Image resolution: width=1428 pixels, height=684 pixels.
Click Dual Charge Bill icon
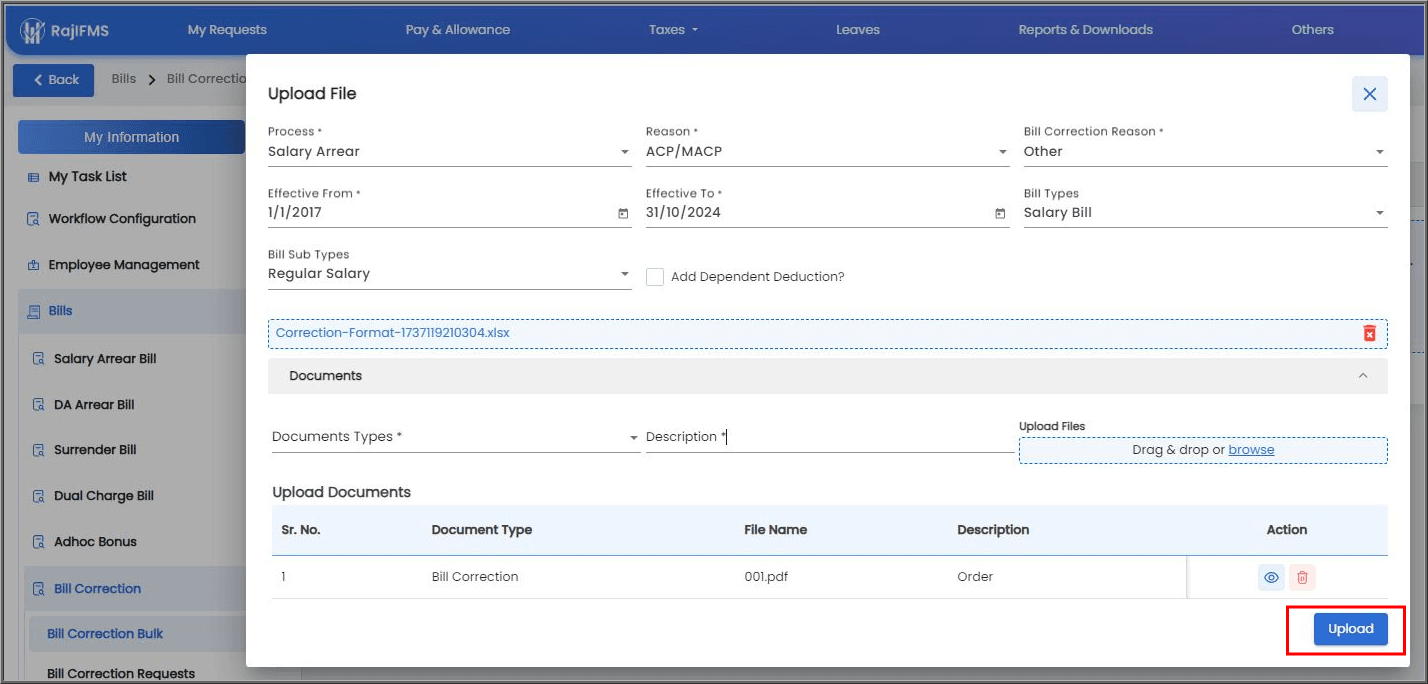tap(39, 496)
